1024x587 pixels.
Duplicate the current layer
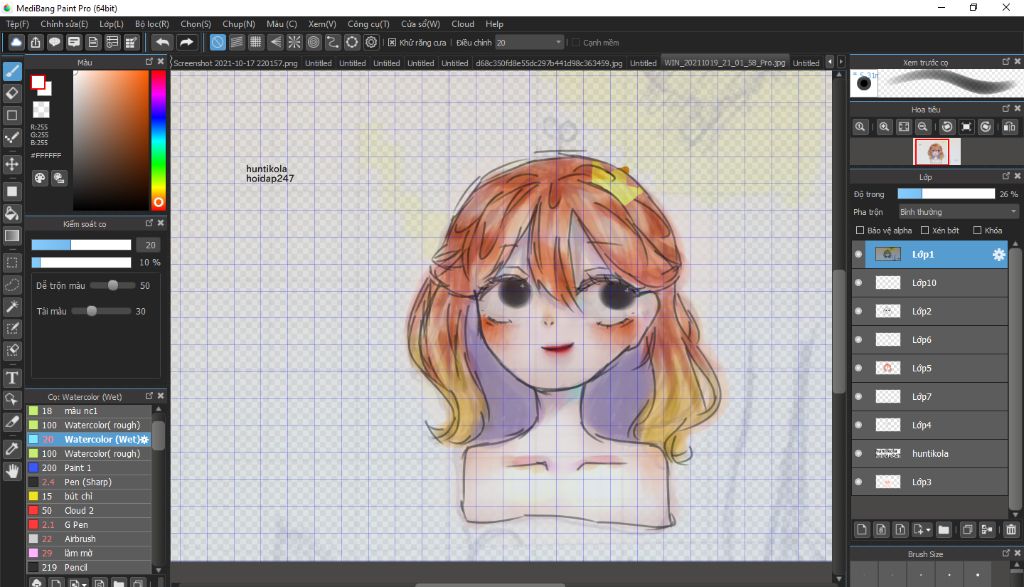coord(967,530)
